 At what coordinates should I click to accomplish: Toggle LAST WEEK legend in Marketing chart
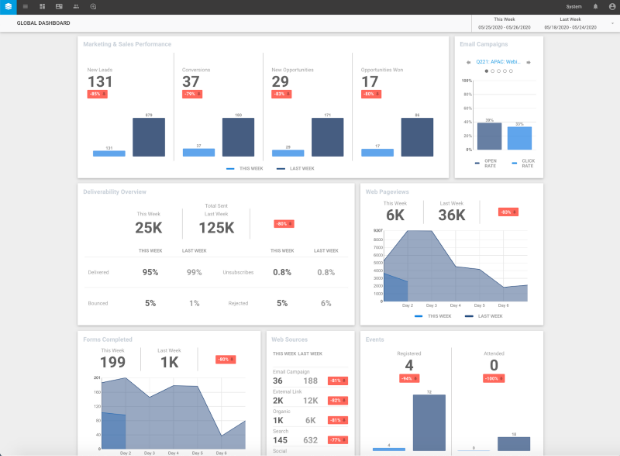pyautogui.click(x=295, y=168)
